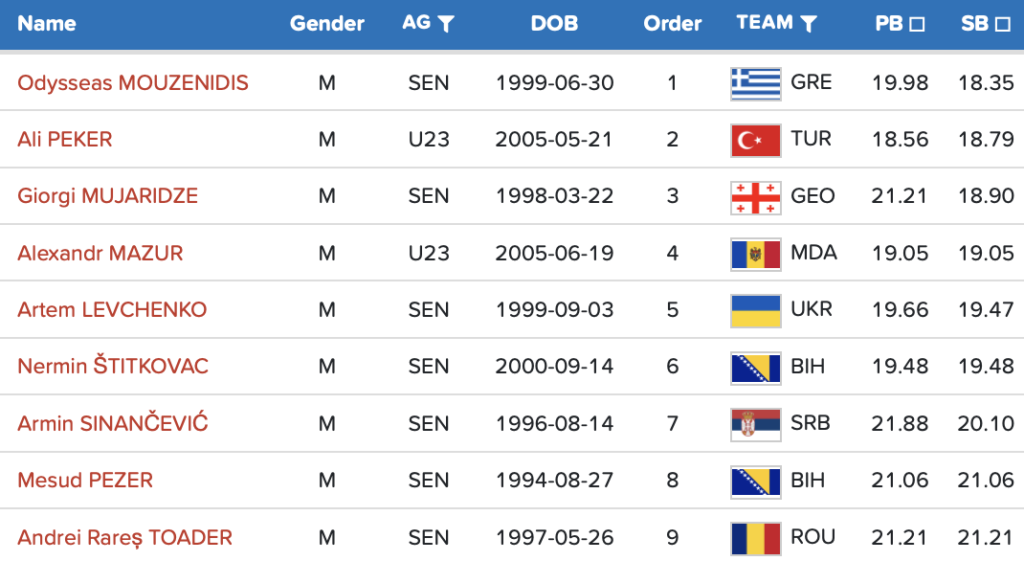Viewport: 1024px width, 561px height.
Task: Click the Order column header
Action: [672, 24]
